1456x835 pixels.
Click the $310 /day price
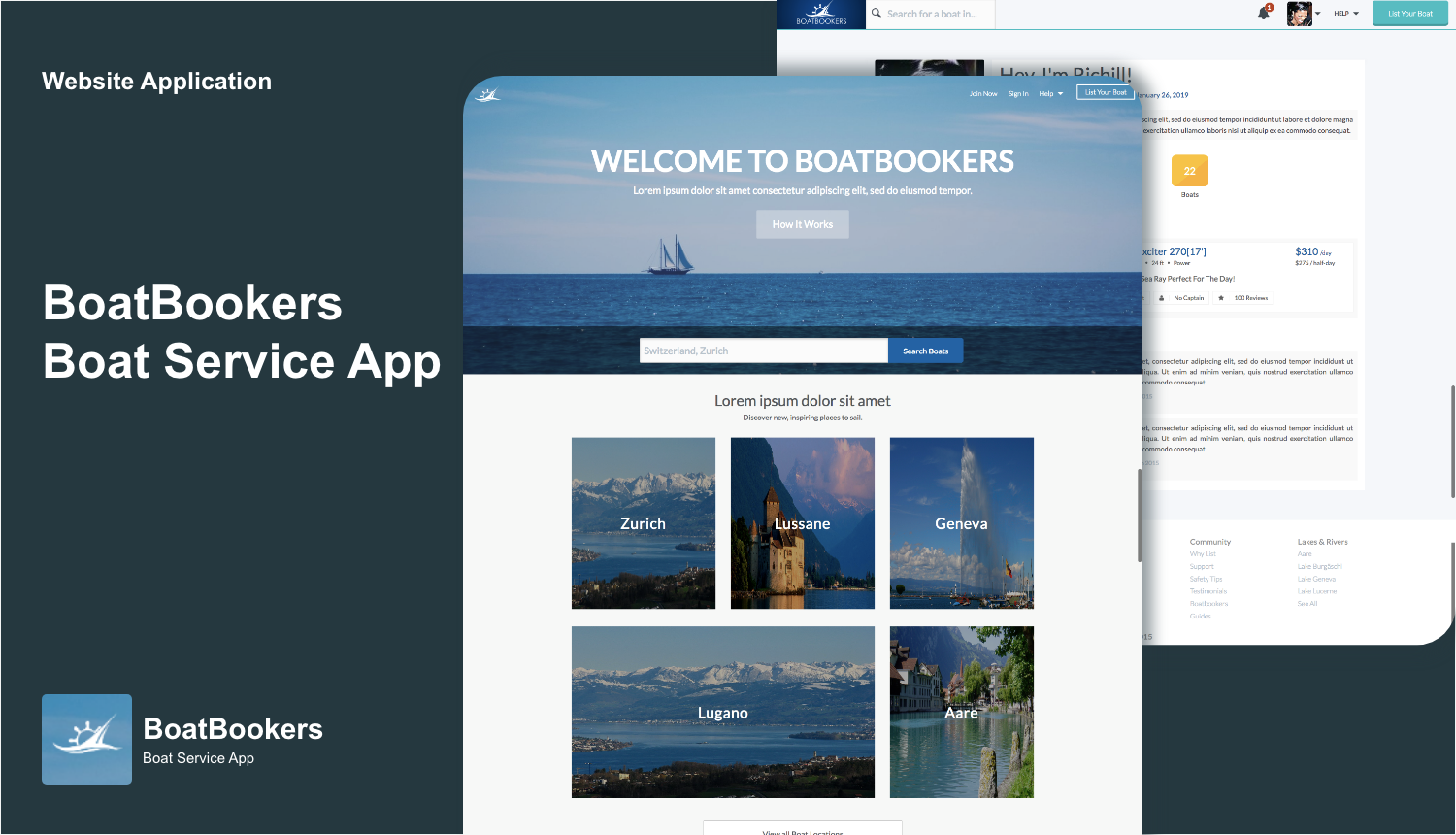tap(1313, 251)
